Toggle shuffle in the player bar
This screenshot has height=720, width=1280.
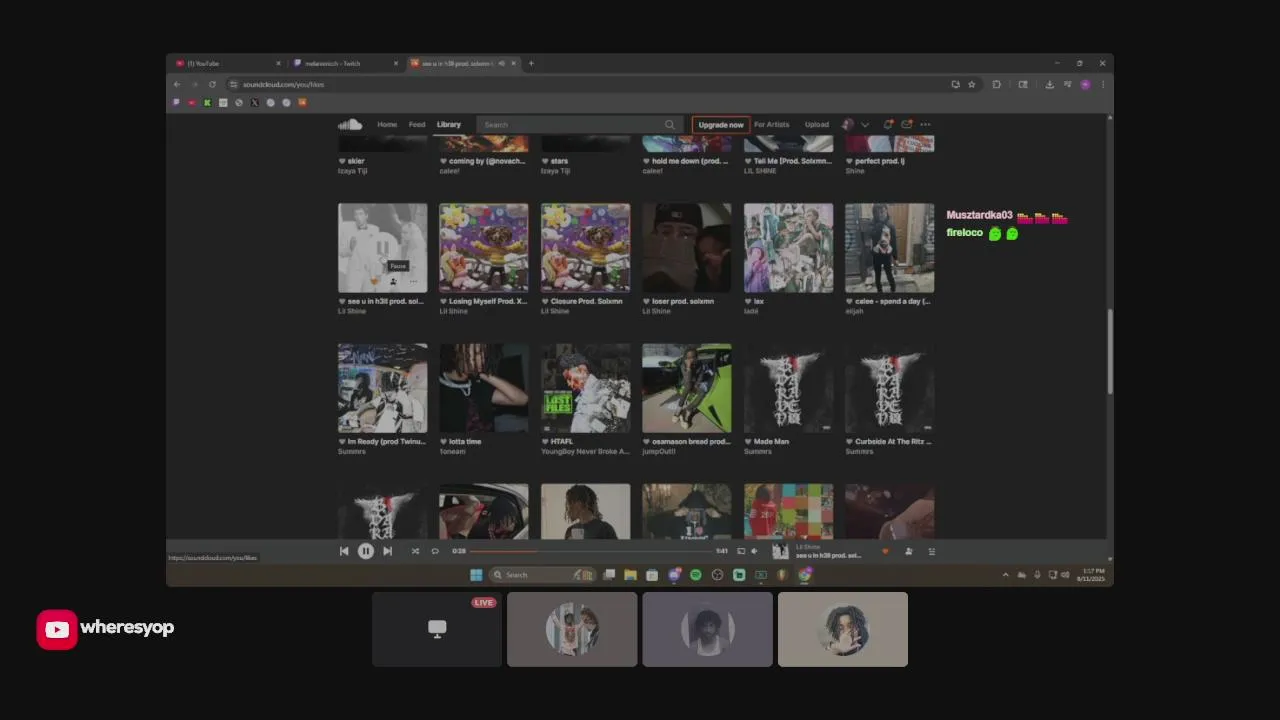click(415, 551)
